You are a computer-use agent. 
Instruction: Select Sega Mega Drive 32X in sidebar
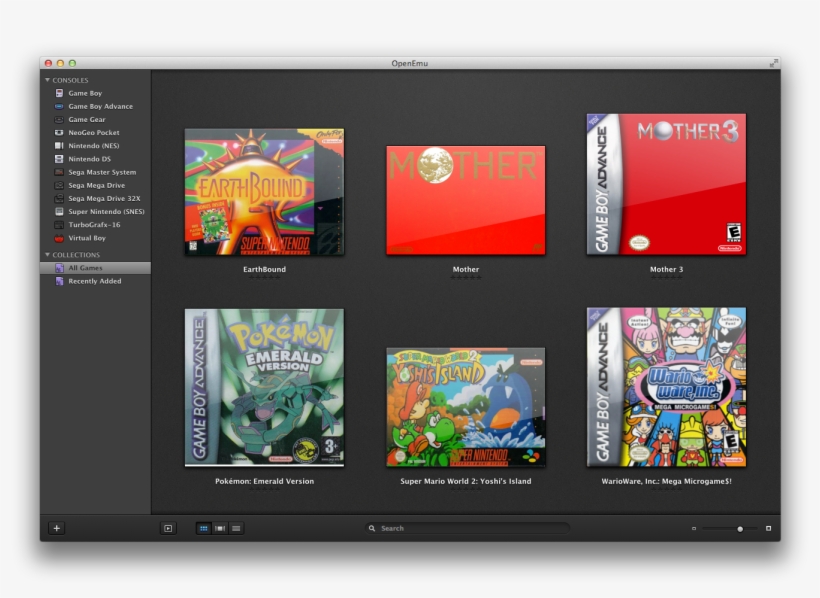click(x=95, y=198)
